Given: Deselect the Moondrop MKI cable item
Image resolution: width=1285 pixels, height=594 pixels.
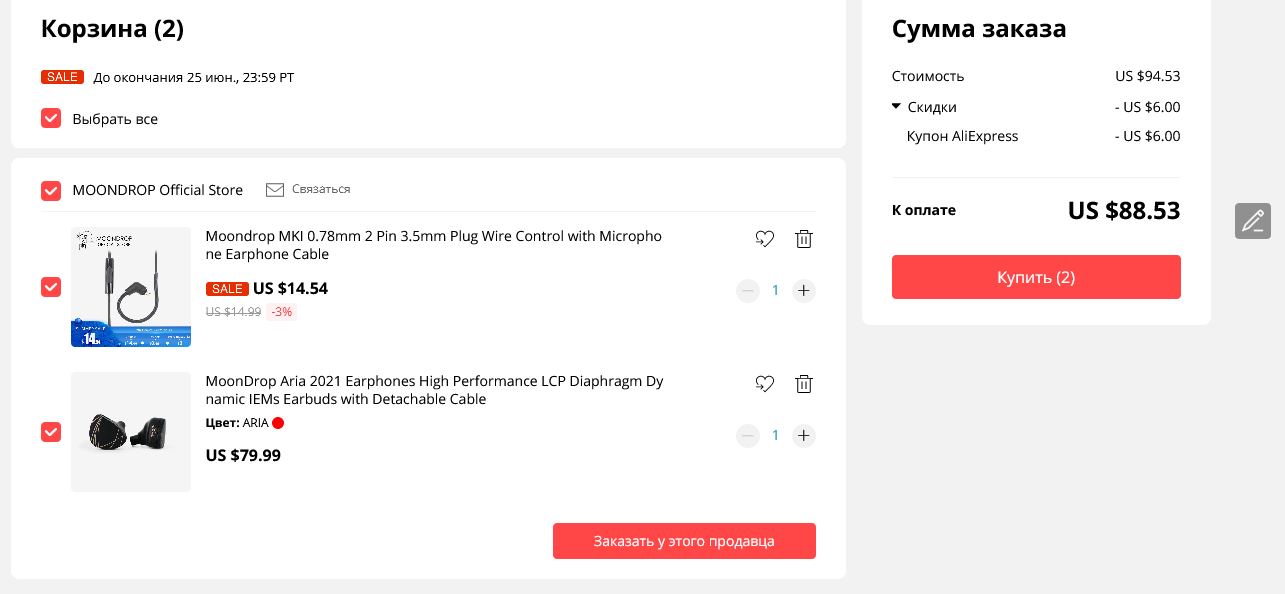Looking at the screenshot, I should point(51,287).
